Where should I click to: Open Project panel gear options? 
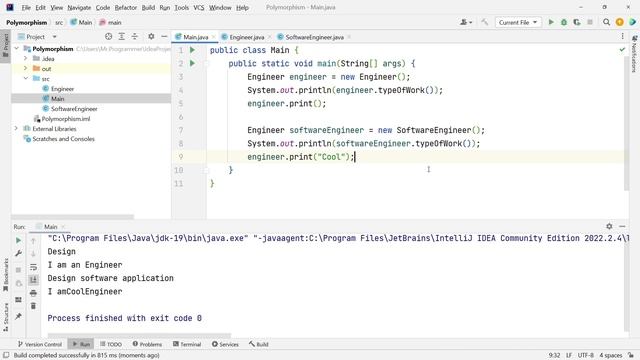point(151,37)
